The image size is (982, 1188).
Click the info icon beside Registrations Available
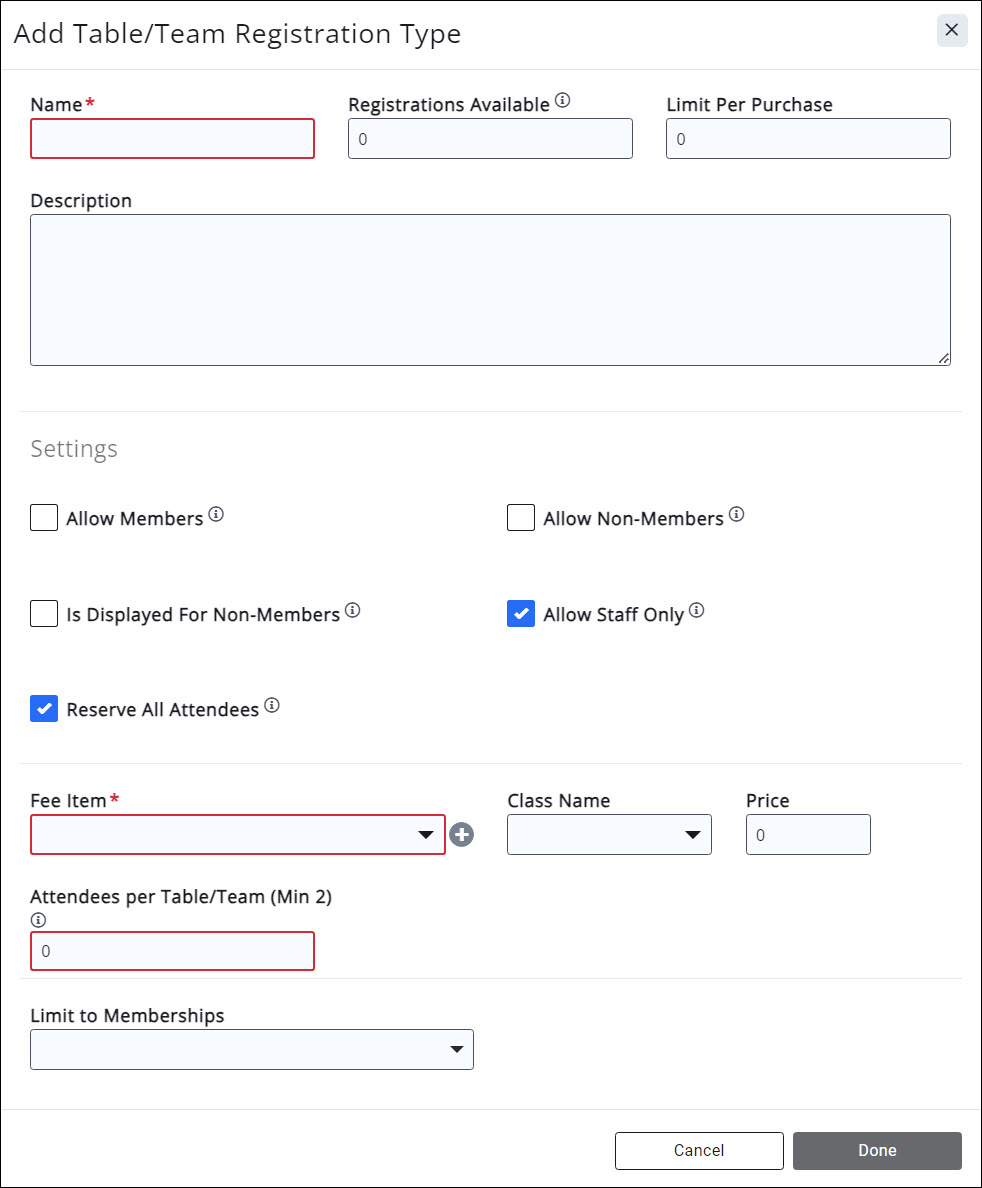click(562, 100)
